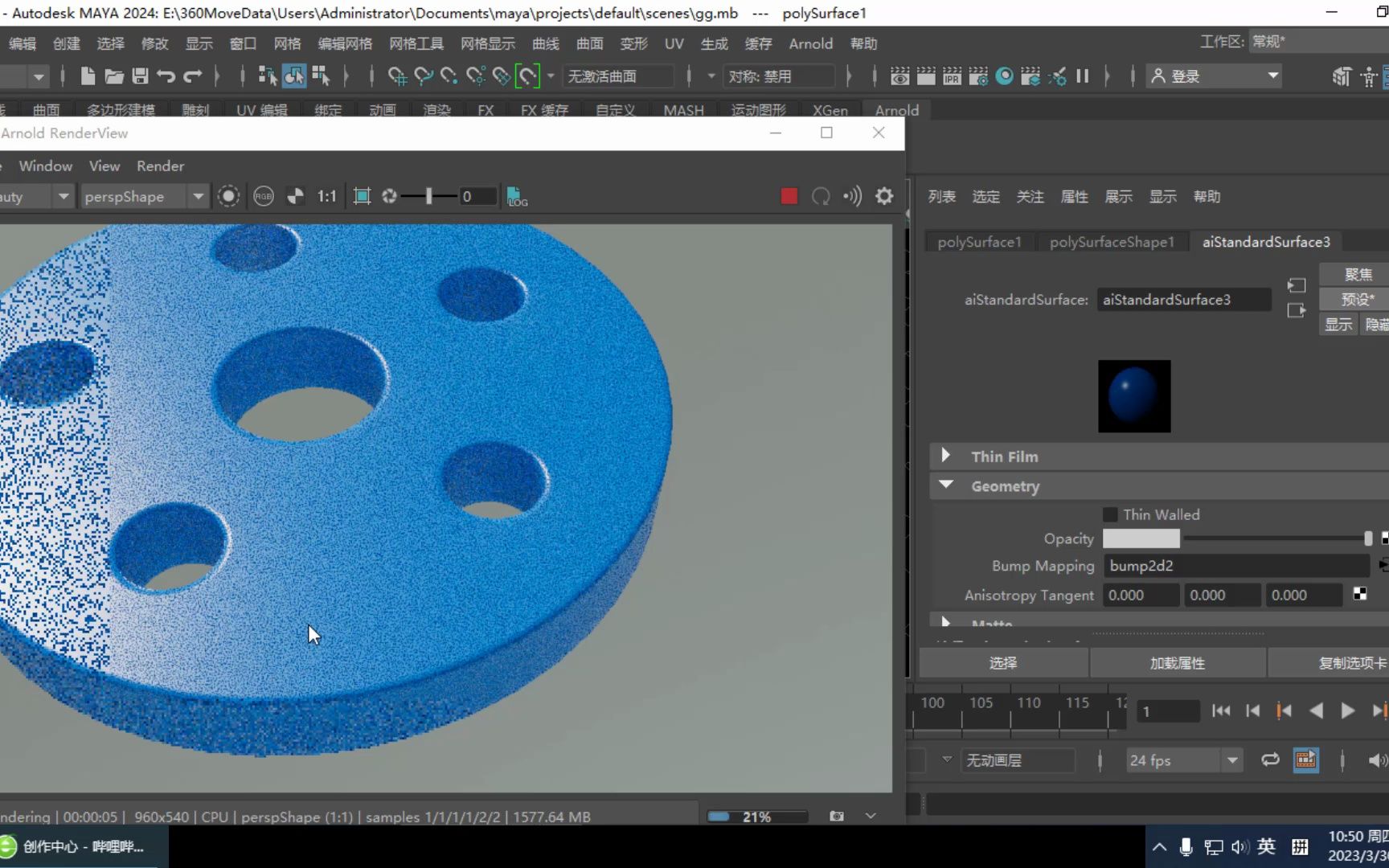
Task: Click the Opacity slider track
Action: (1278, 538)
